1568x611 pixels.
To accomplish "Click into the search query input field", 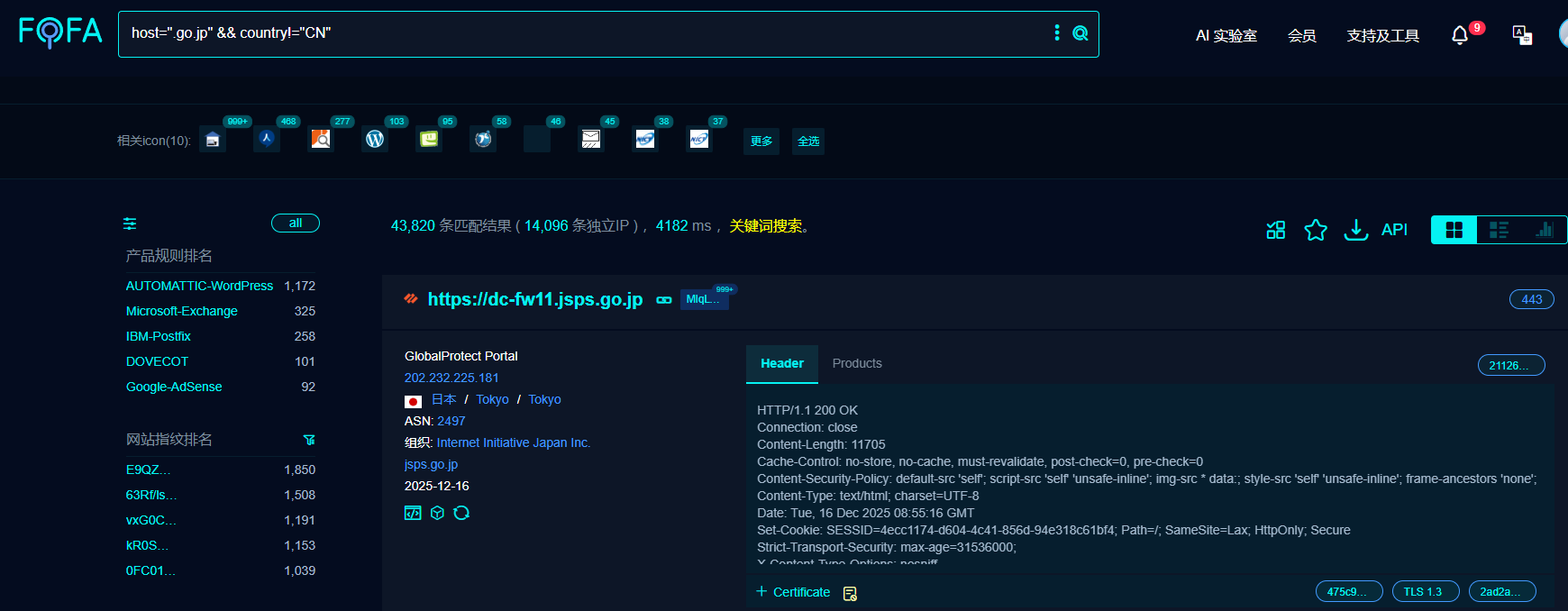I will [586, 33].
